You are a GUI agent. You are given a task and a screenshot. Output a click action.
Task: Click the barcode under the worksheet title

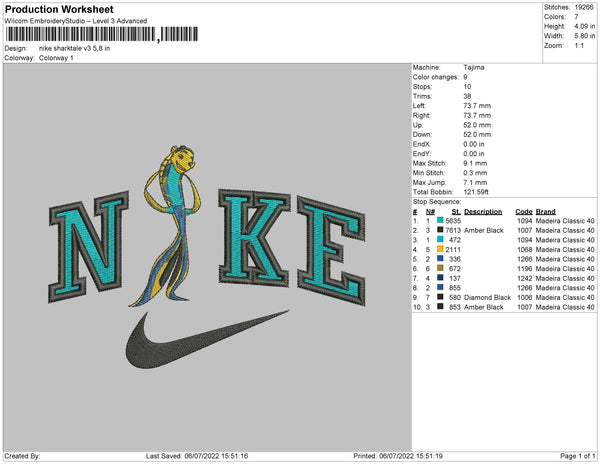(102, 34)
